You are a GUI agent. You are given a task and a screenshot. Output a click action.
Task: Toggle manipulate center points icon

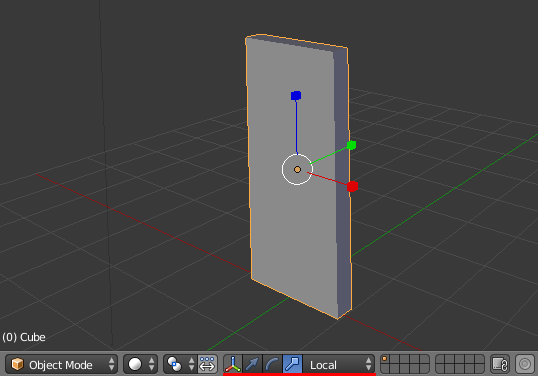(207, 364)
